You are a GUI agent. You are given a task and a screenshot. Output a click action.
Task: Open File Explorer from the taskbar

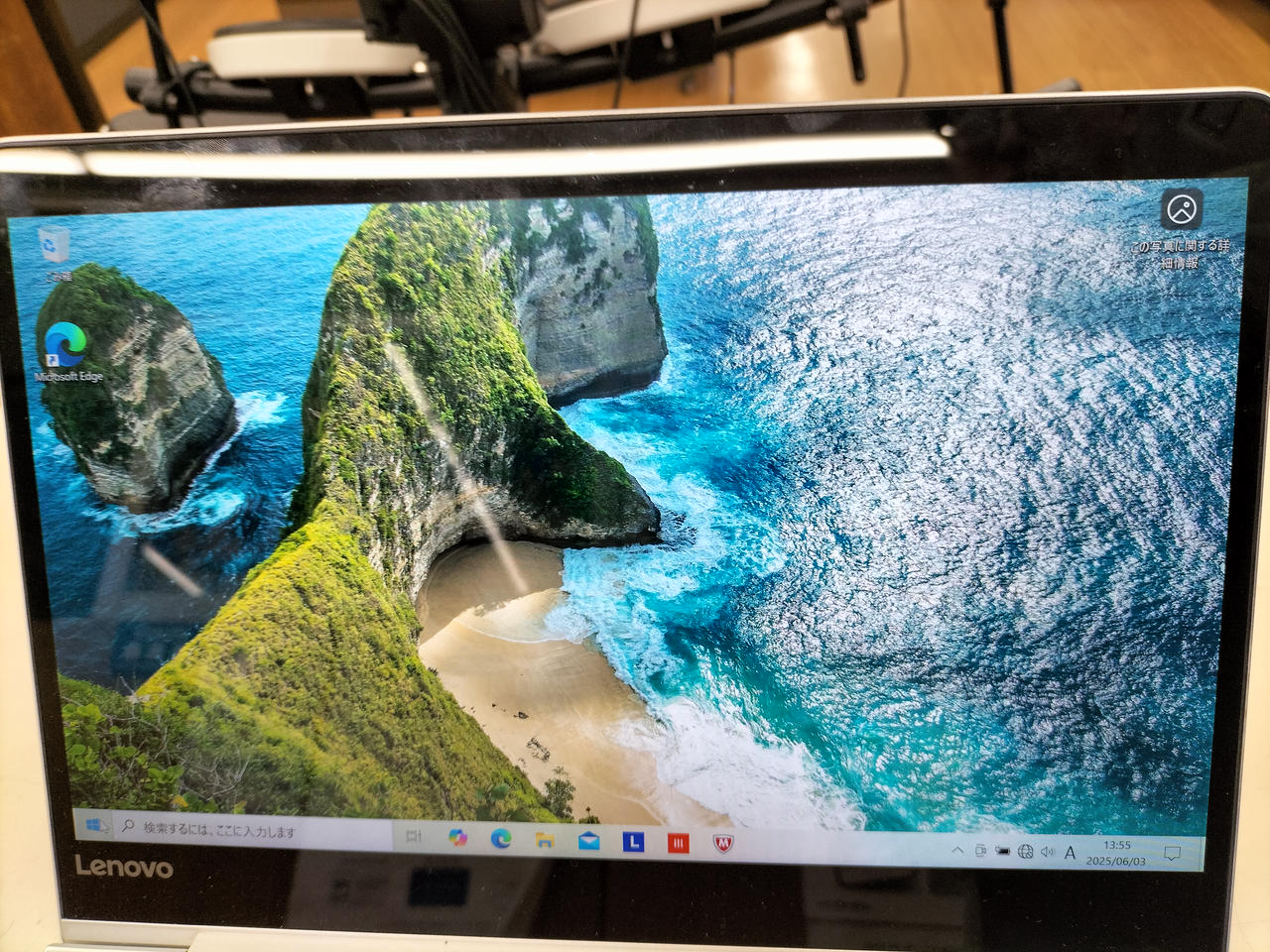click(x=545, y=841)
